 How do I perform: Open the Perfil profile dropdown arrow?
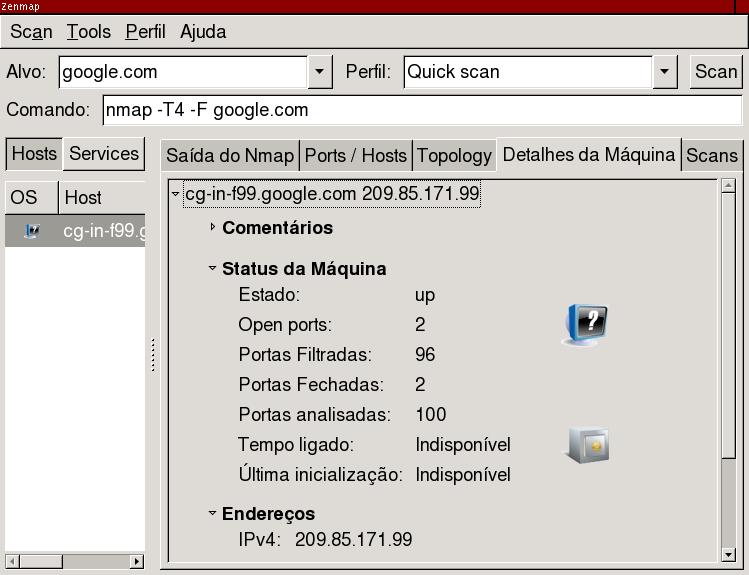(x=664, y=72)
